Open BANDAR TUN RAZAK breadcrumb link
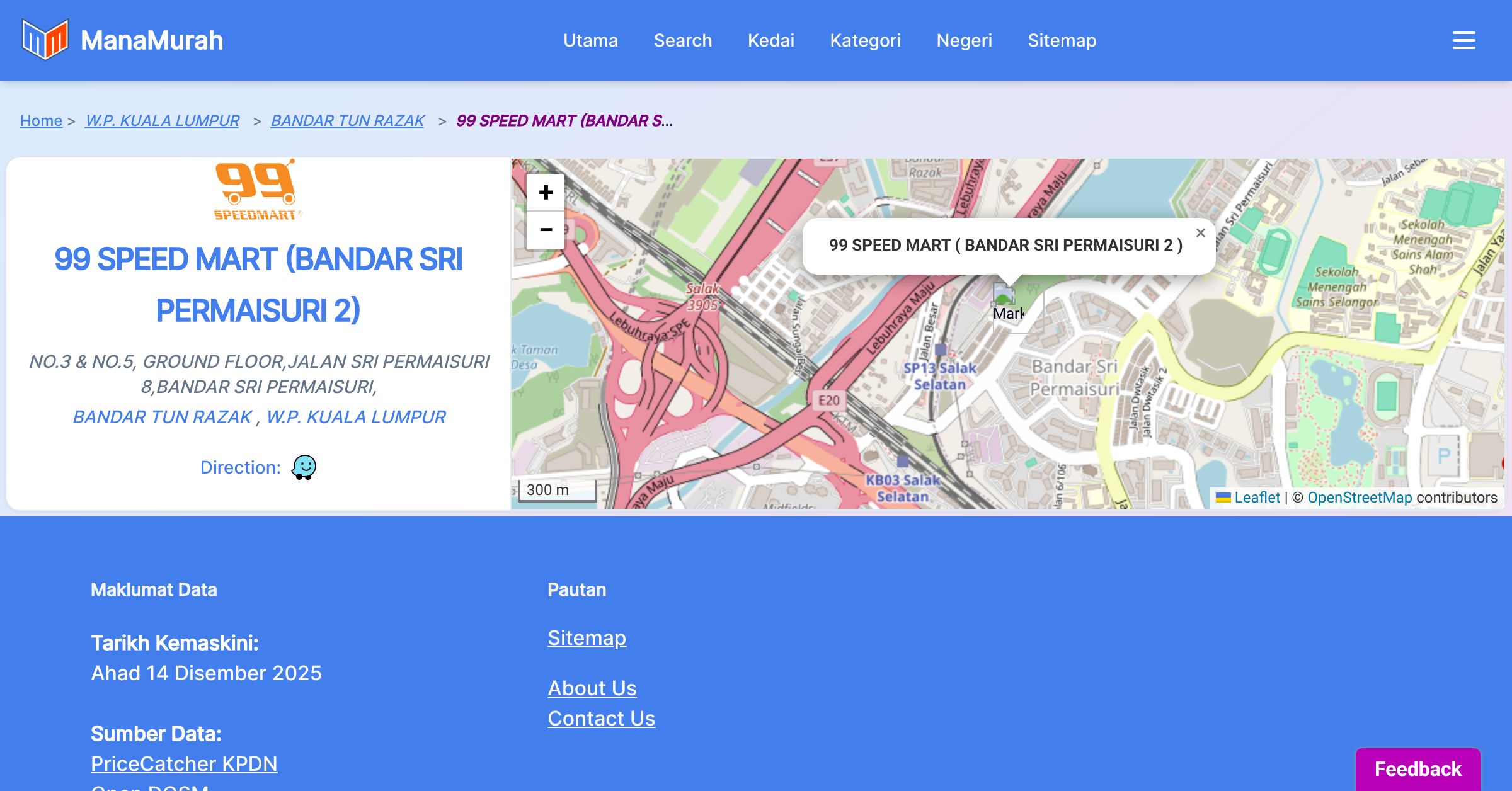Screen dimensions: 1512x791 click(x=347, y=120)
